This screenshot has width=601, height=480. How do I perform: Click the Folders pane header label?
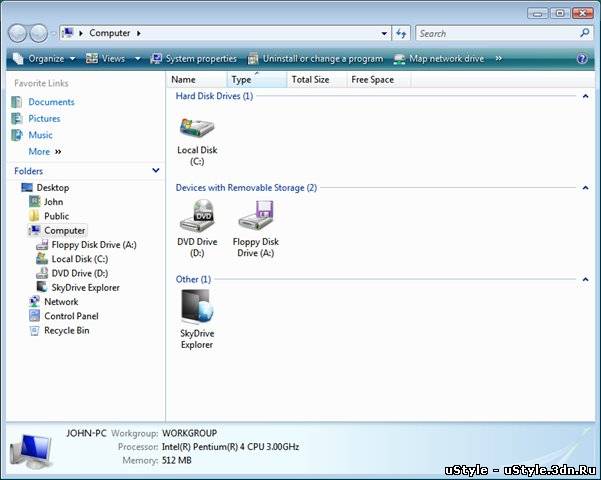(28, 171)
